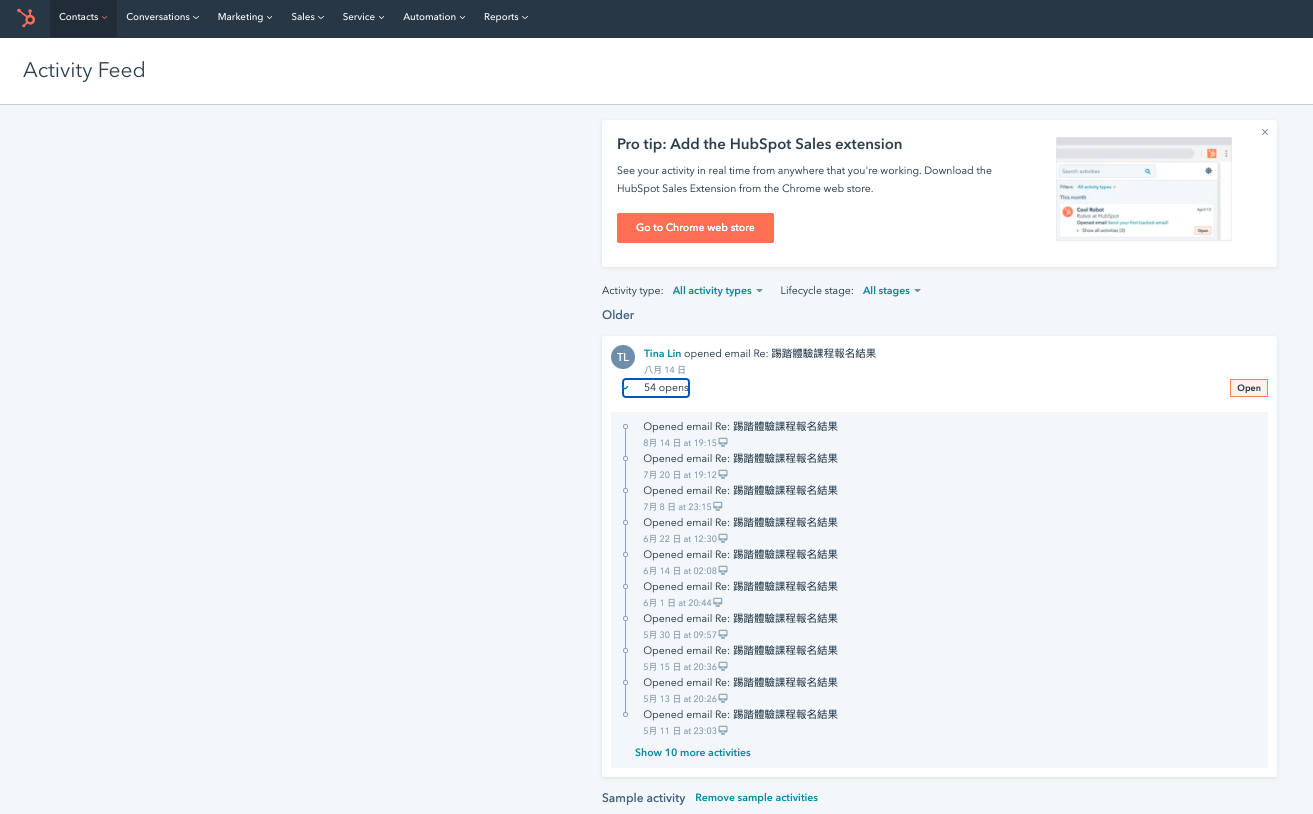Toggle the 54 opens filter chip
Viewport: 1313px width, 814px height.
tap(656, 387)
